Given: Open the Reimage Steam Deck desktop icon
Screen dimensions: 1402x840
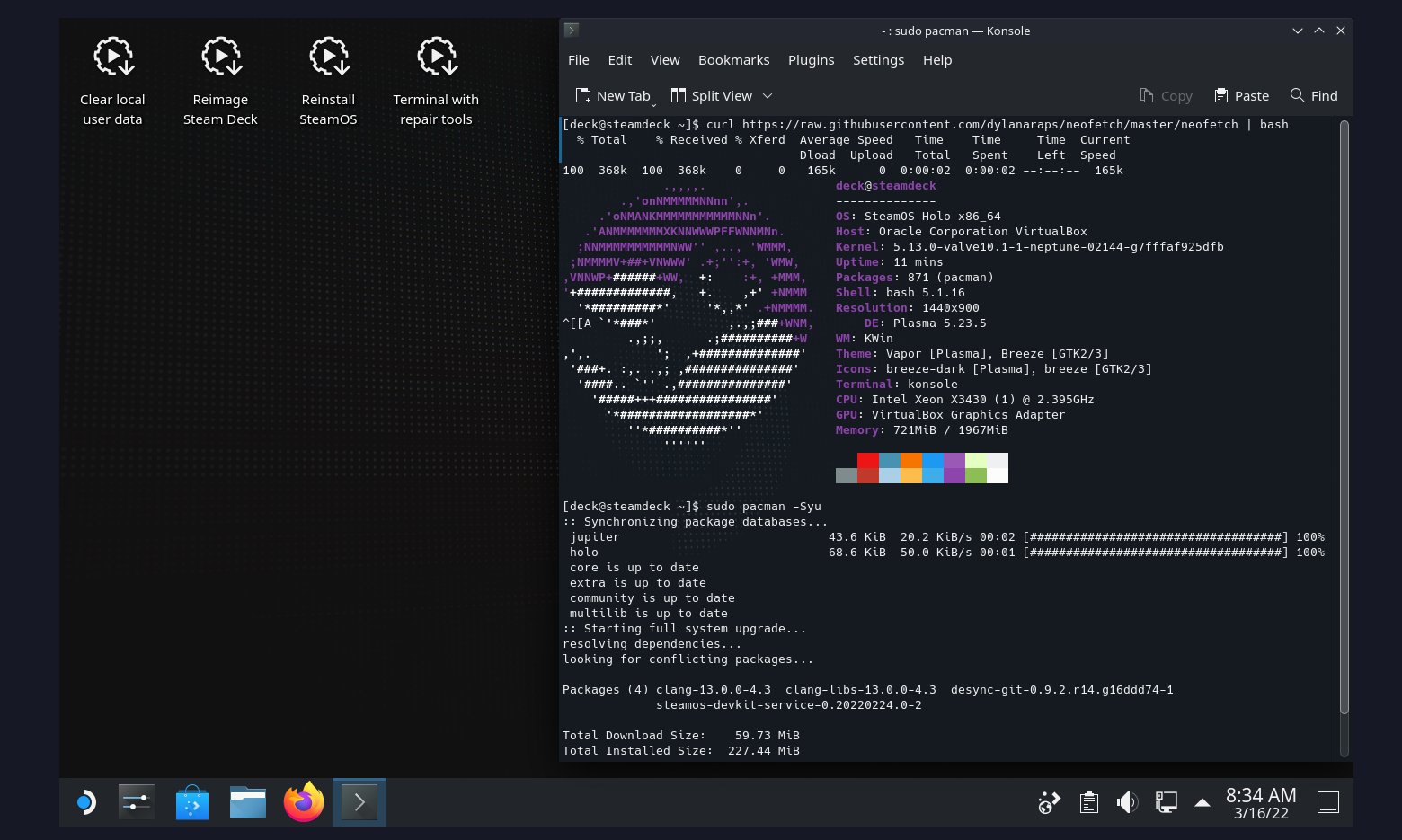Looking at the screenshot, I should click(221, 82).
